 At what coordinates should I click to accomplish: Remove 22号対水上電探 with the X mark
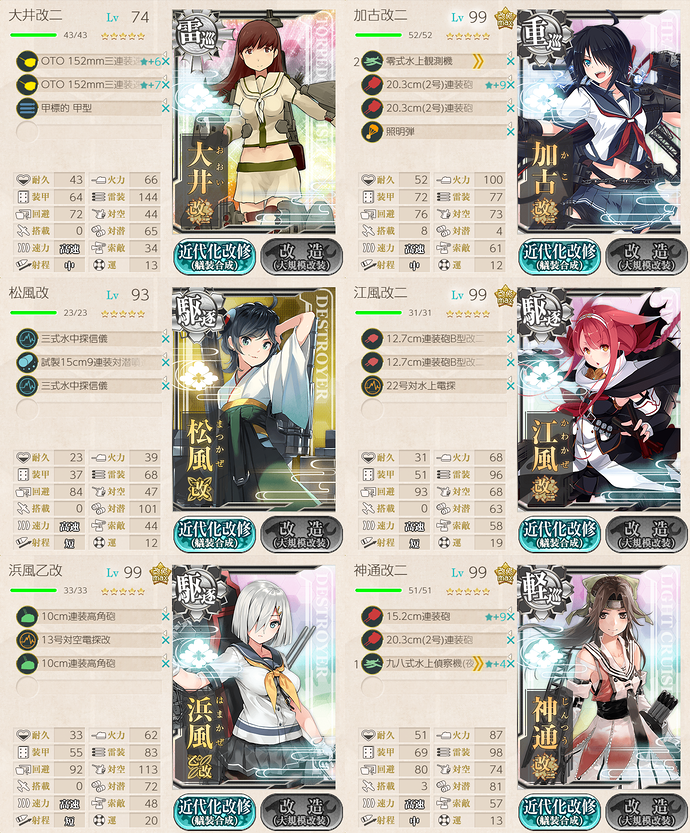click(510, 386)
